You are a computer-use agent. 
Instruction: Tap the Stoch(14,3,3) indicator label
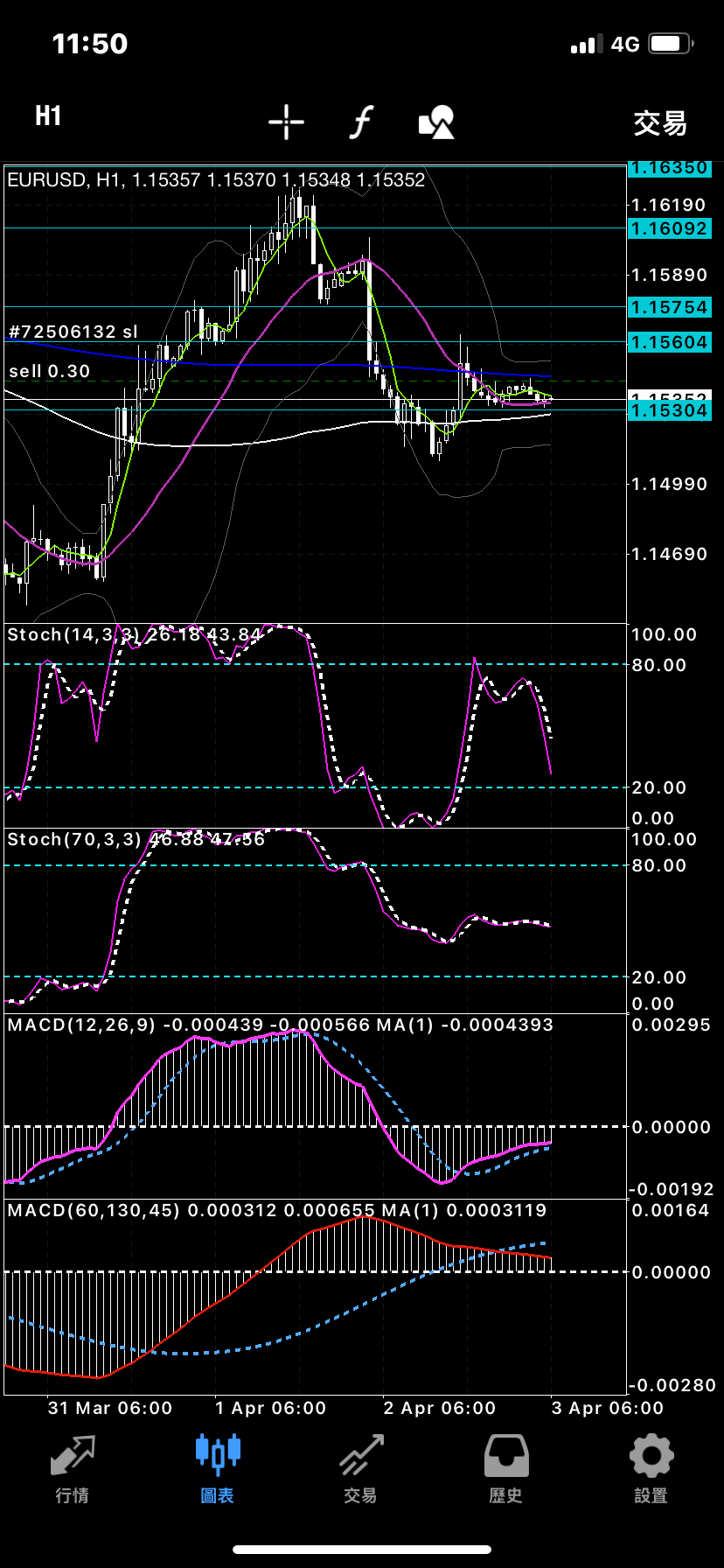click(74, 634)
